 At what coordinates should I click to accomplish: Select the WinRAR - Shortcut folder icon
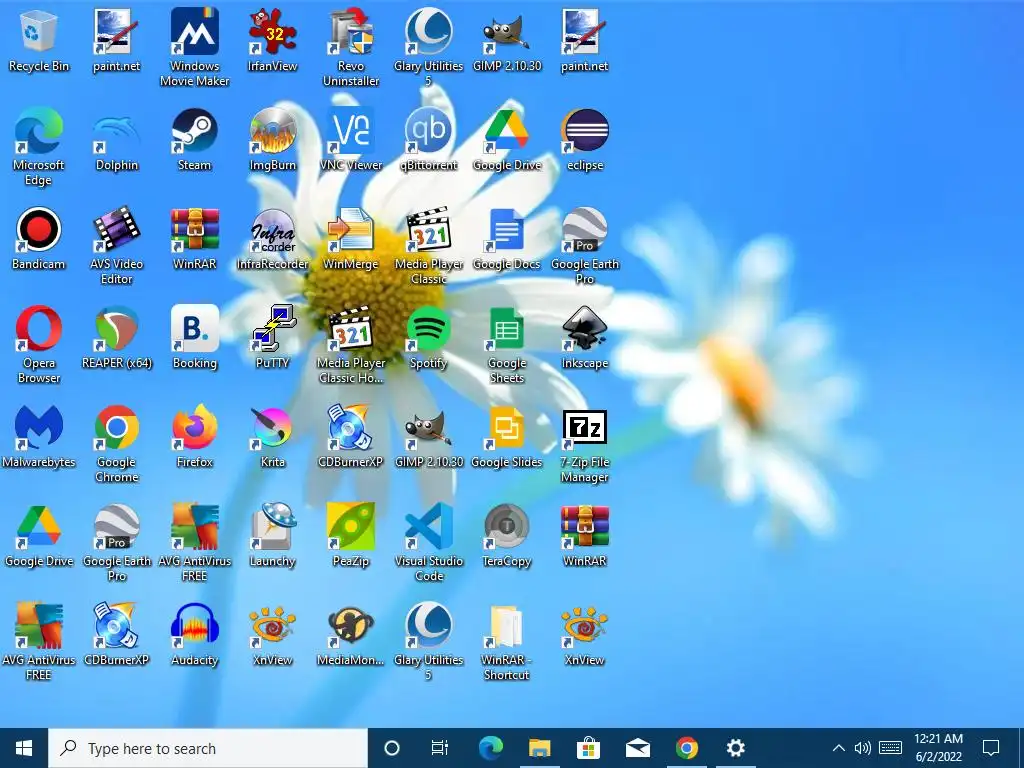(x=507, y=642)
